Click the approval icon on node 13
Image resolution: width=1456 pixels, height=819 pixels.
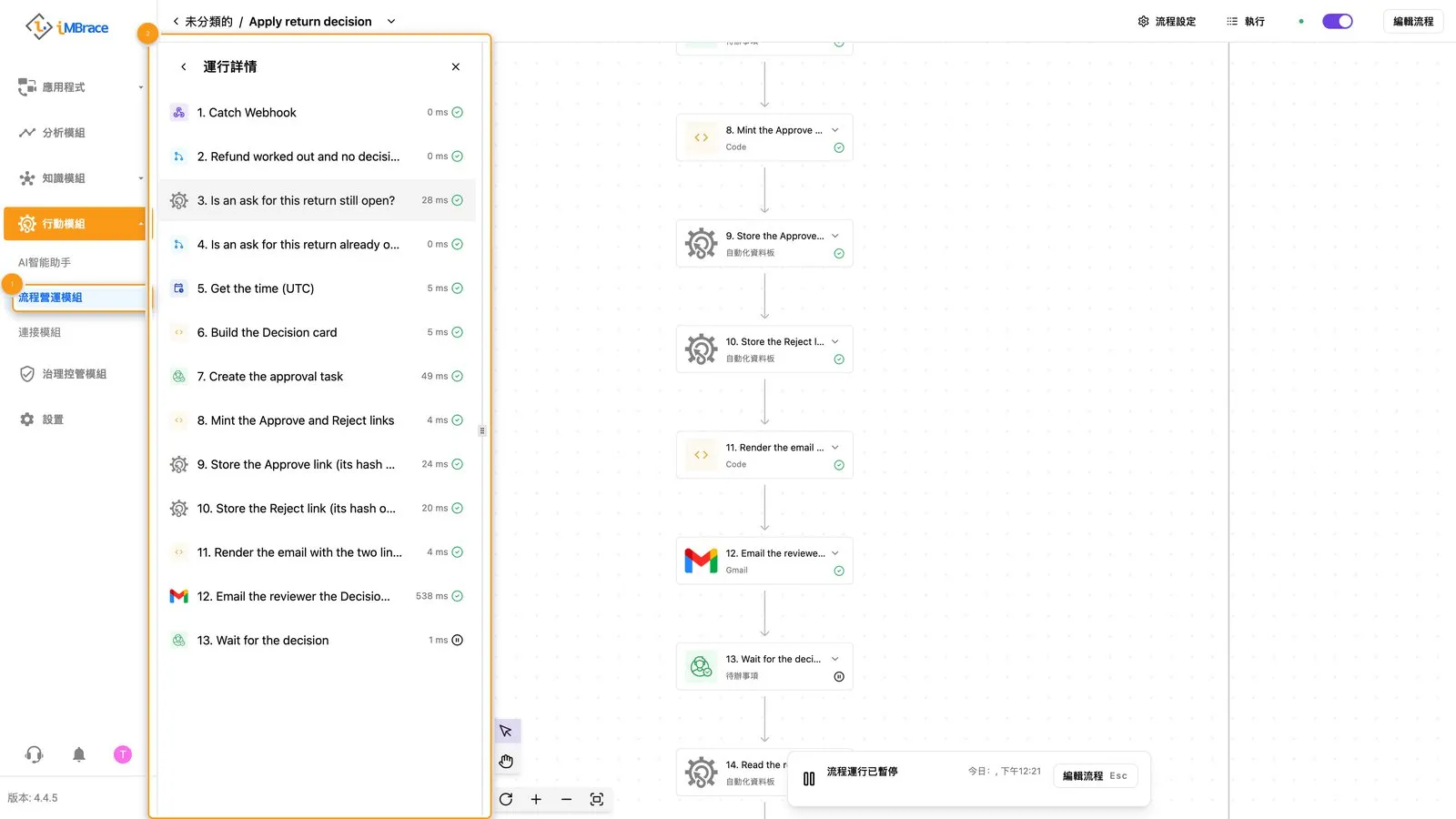pyautogui.click(x=701, y=666)
